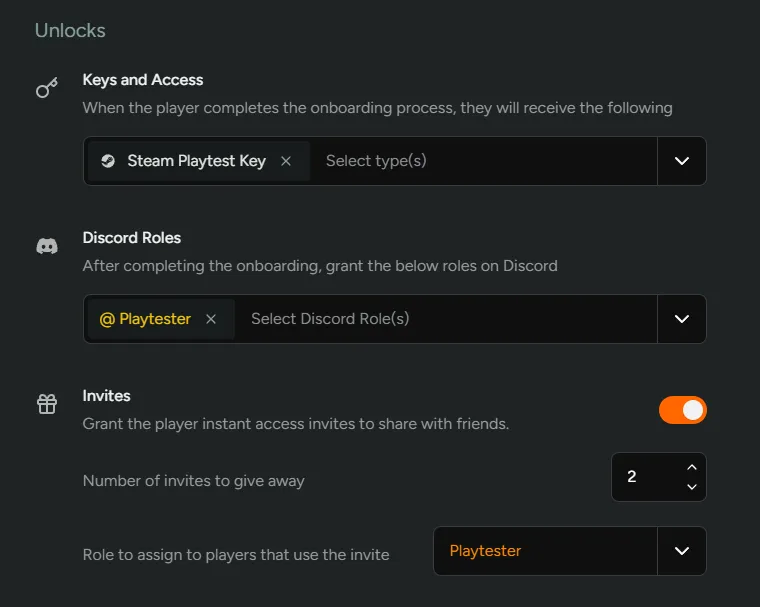Click the Unlocks section heading
This screenshot has height=607, width=760.
pos(70,30)
